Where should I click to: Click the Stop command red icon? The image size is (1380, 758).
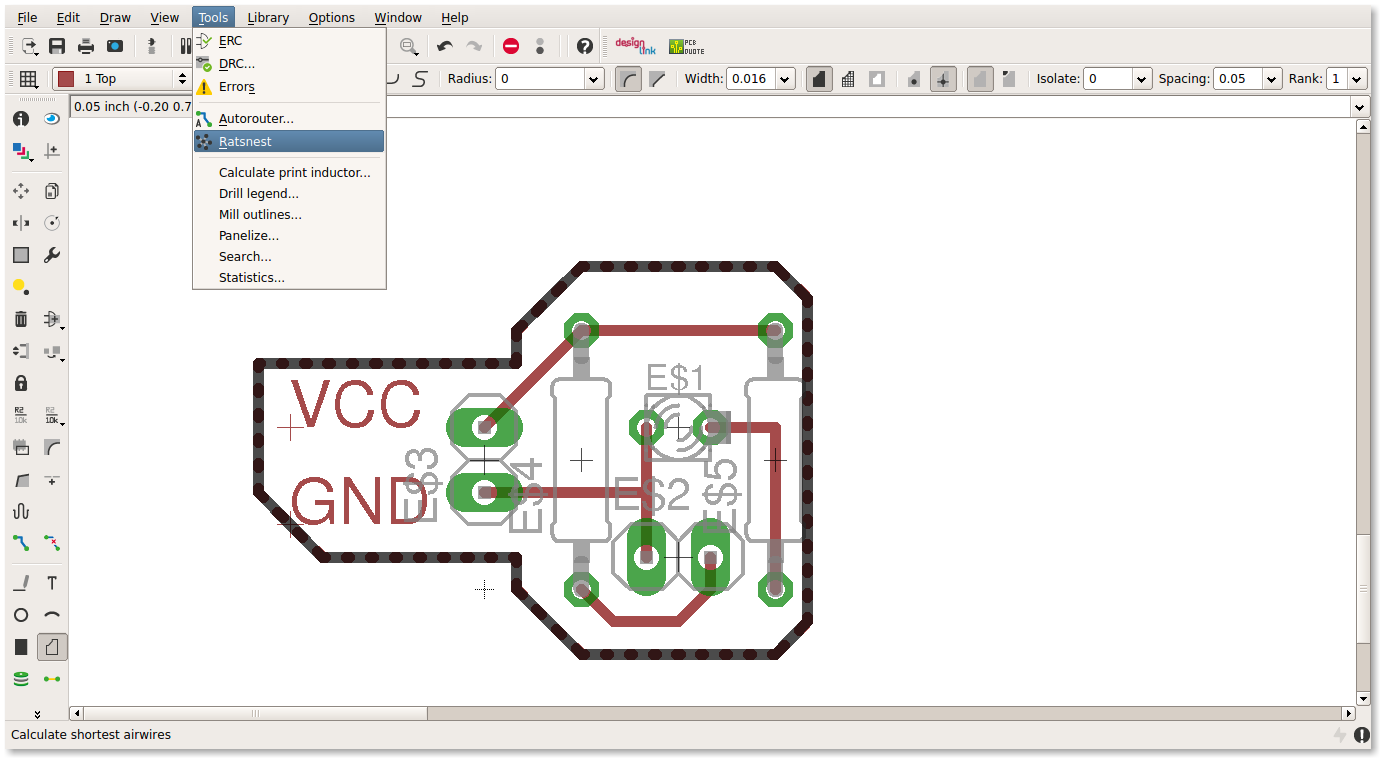511,46
